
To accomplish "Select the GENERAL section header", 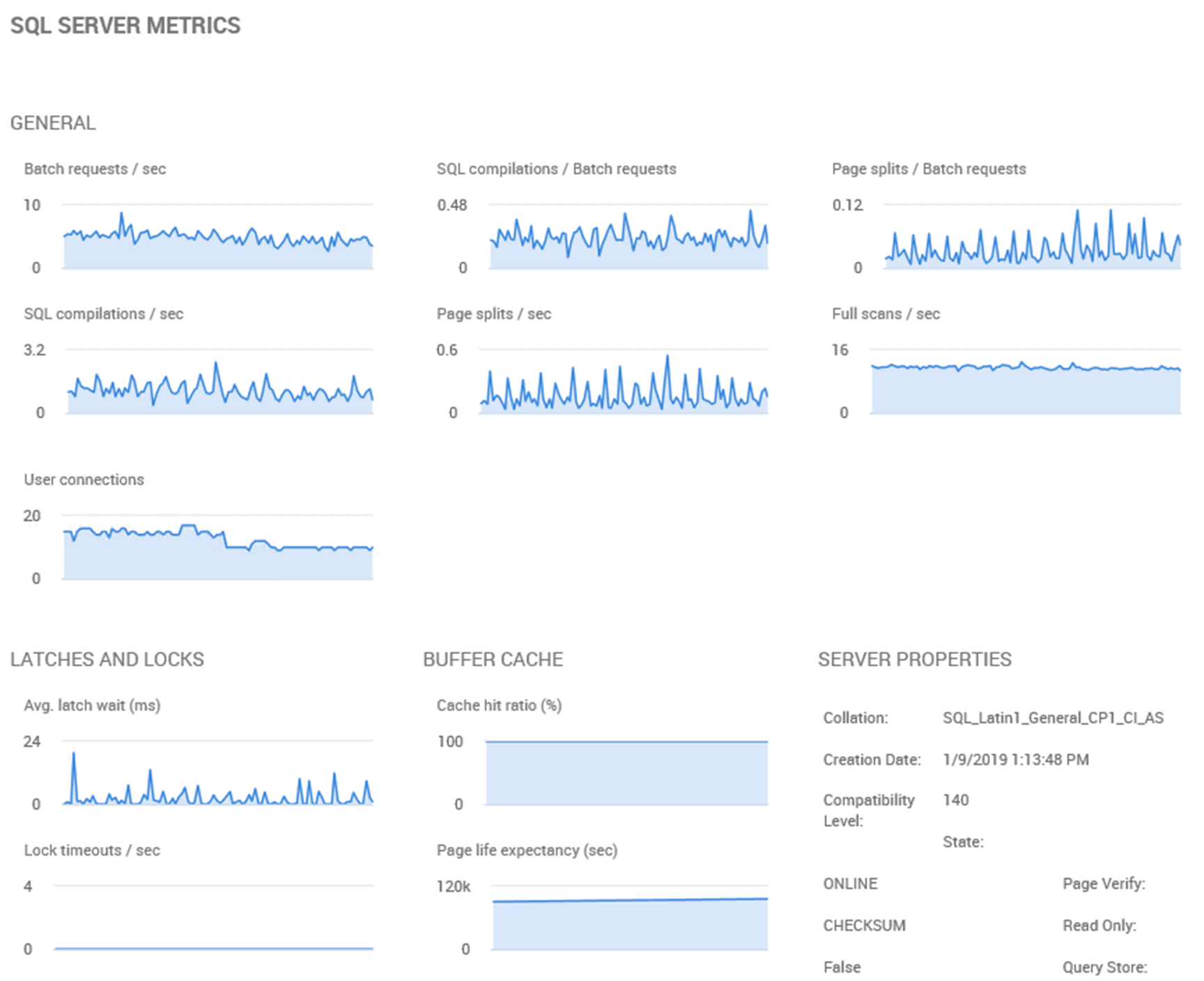I will tap(53, 123).
